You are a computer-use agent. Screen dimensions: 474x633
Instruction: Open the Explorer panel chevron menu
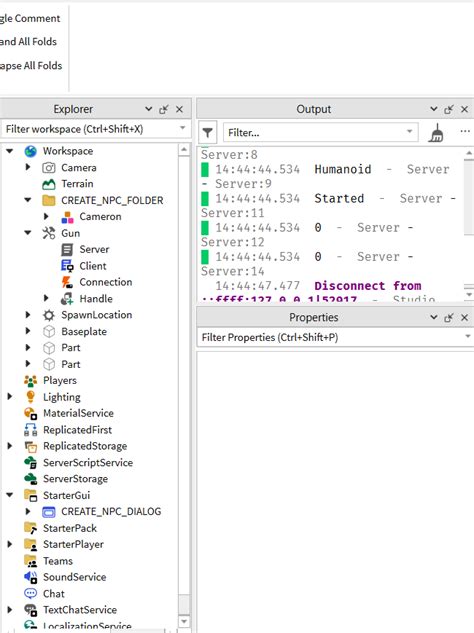tap(149, 109)
